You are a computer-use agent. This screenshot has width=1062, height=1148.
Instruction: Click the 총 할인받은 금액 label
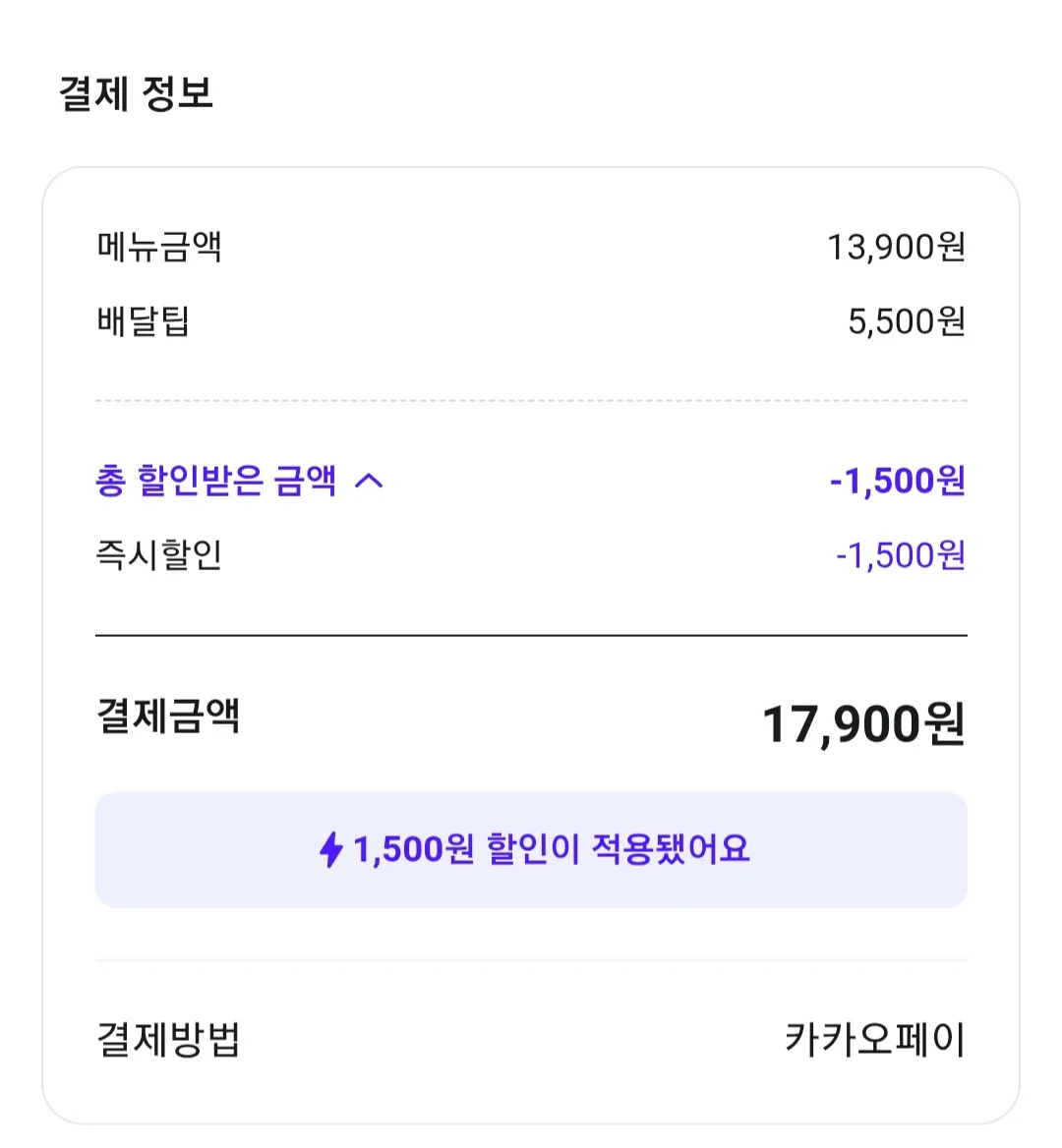point(216,481)
